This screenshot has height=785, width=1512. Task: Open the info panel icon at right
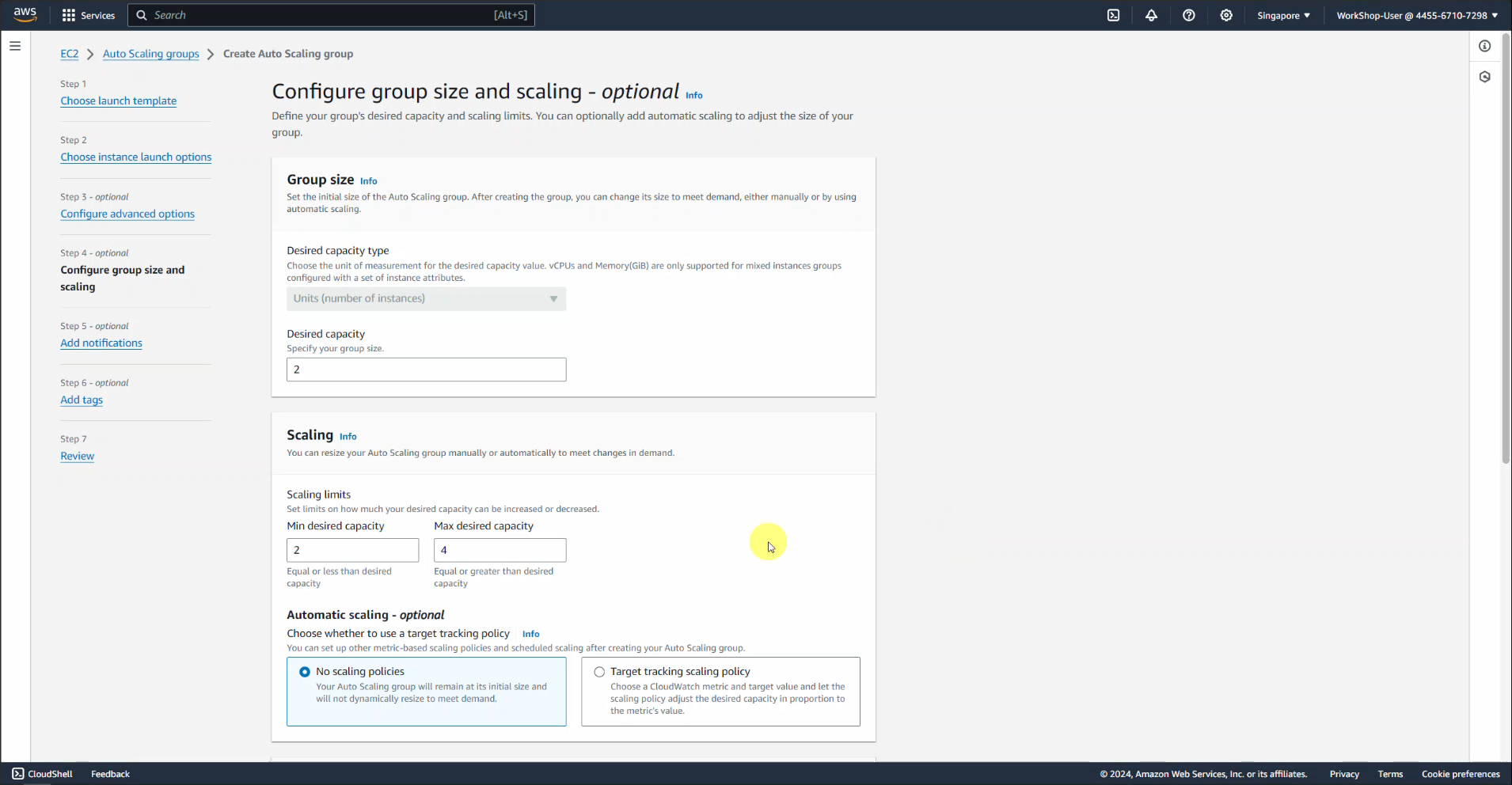tap(1484, 46)
